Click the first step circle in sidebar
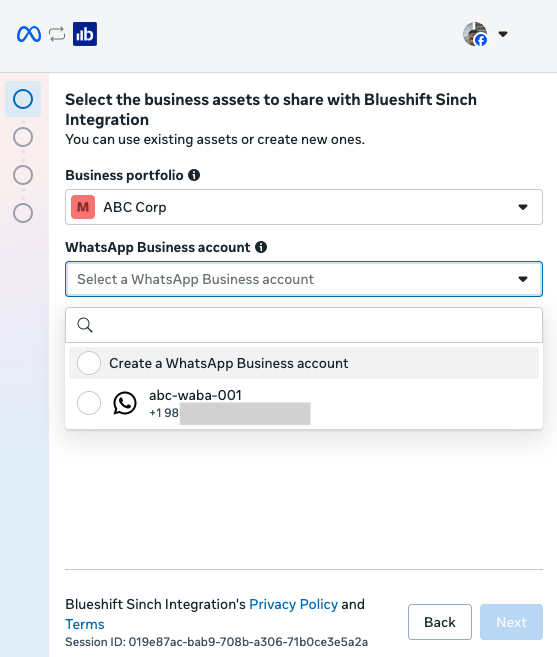 (x=23, y=99)
